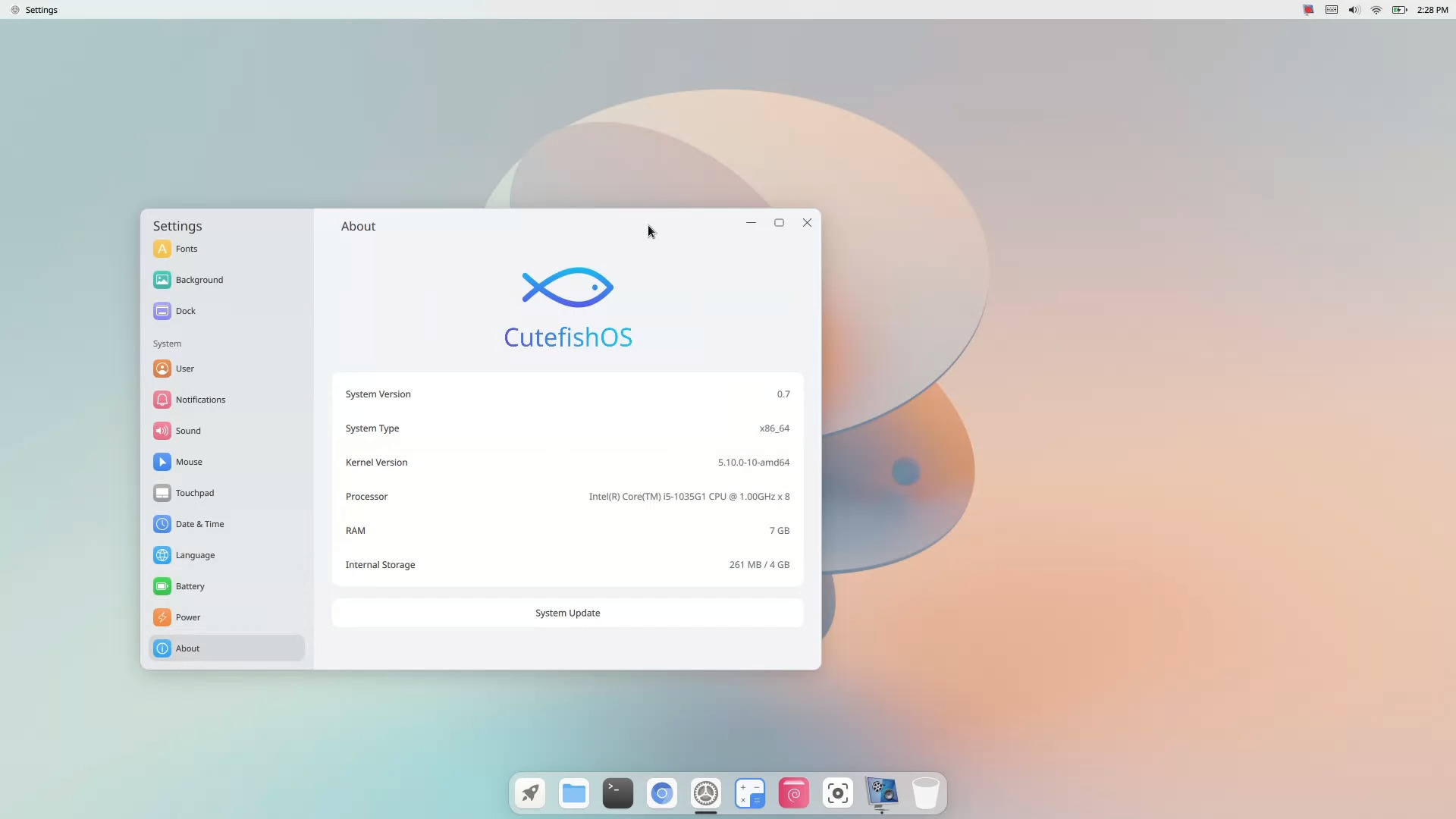Switch to the Language settings page
The height and width of the screenshot is (819, 1456).
(227, 555)
